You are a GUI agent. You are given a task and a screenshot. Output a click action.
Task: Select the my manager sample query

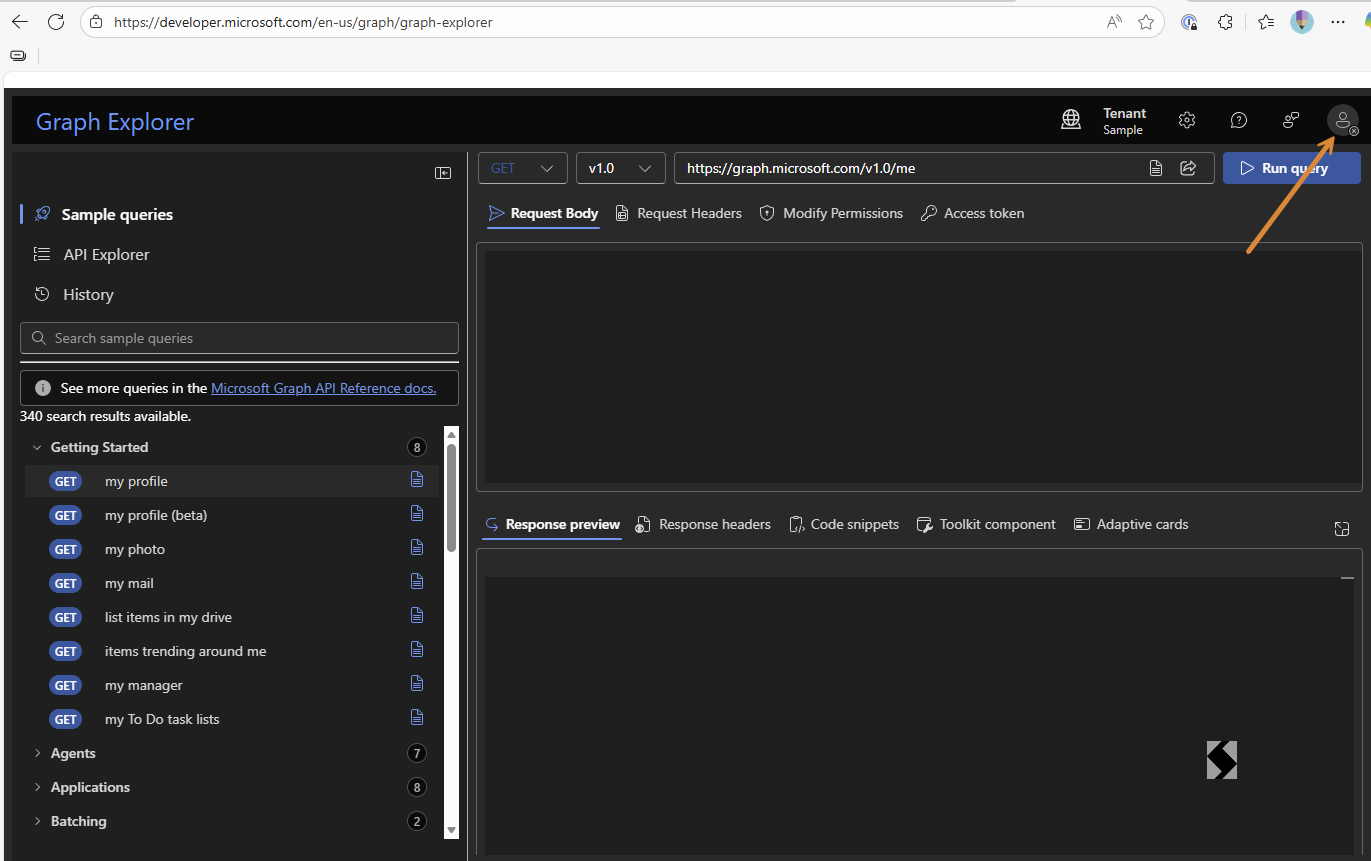point(232,685)
